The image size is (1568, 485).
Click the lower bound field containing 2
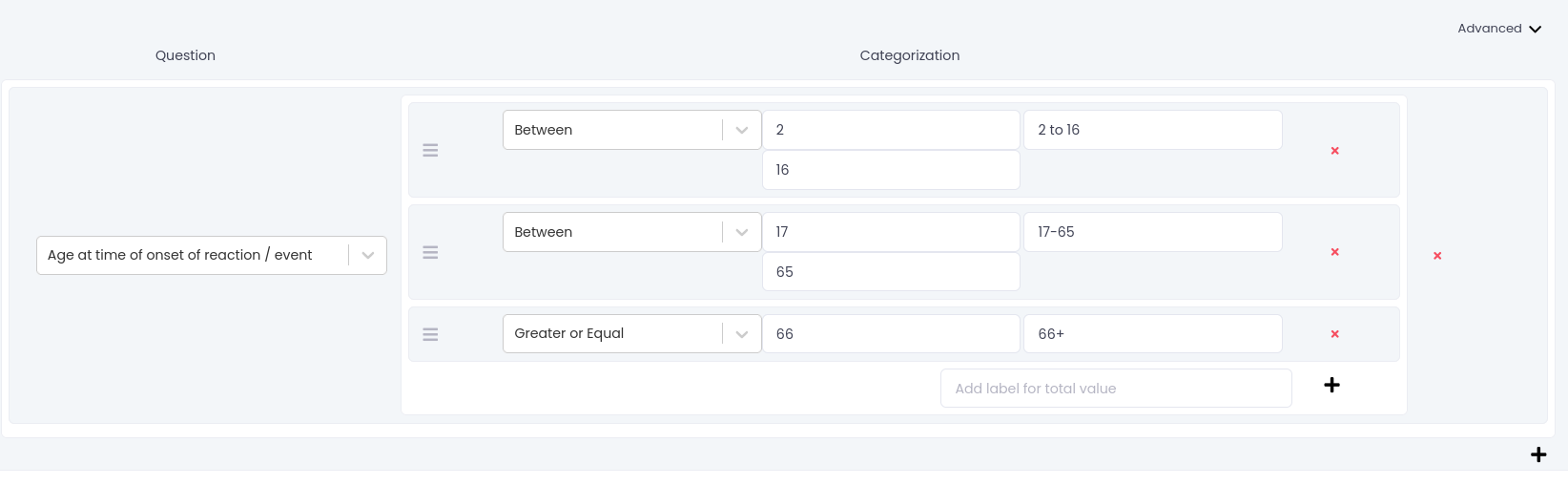click(891, 130)
